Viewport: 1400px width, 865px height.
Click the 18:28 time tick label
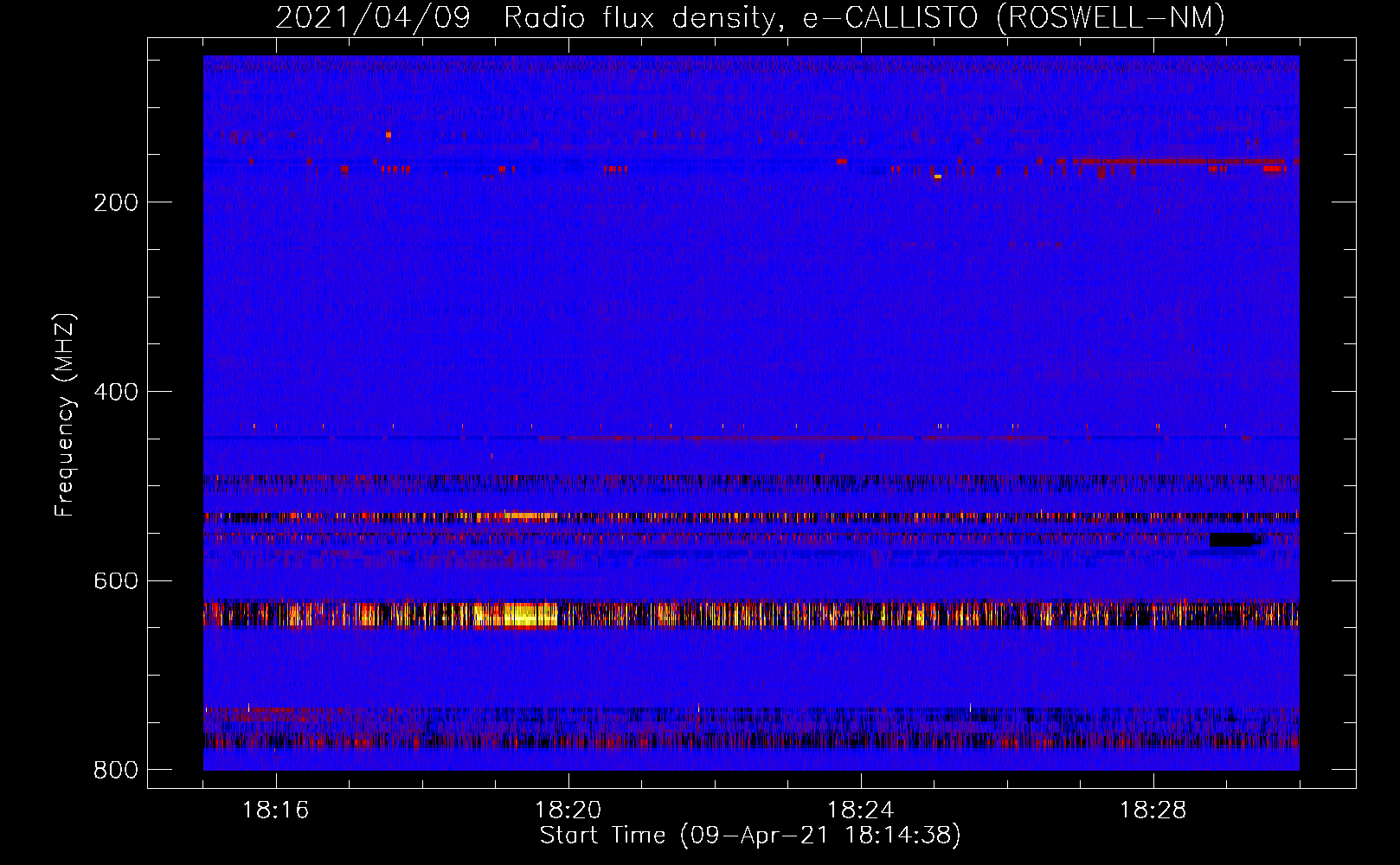coord(1153,811)
